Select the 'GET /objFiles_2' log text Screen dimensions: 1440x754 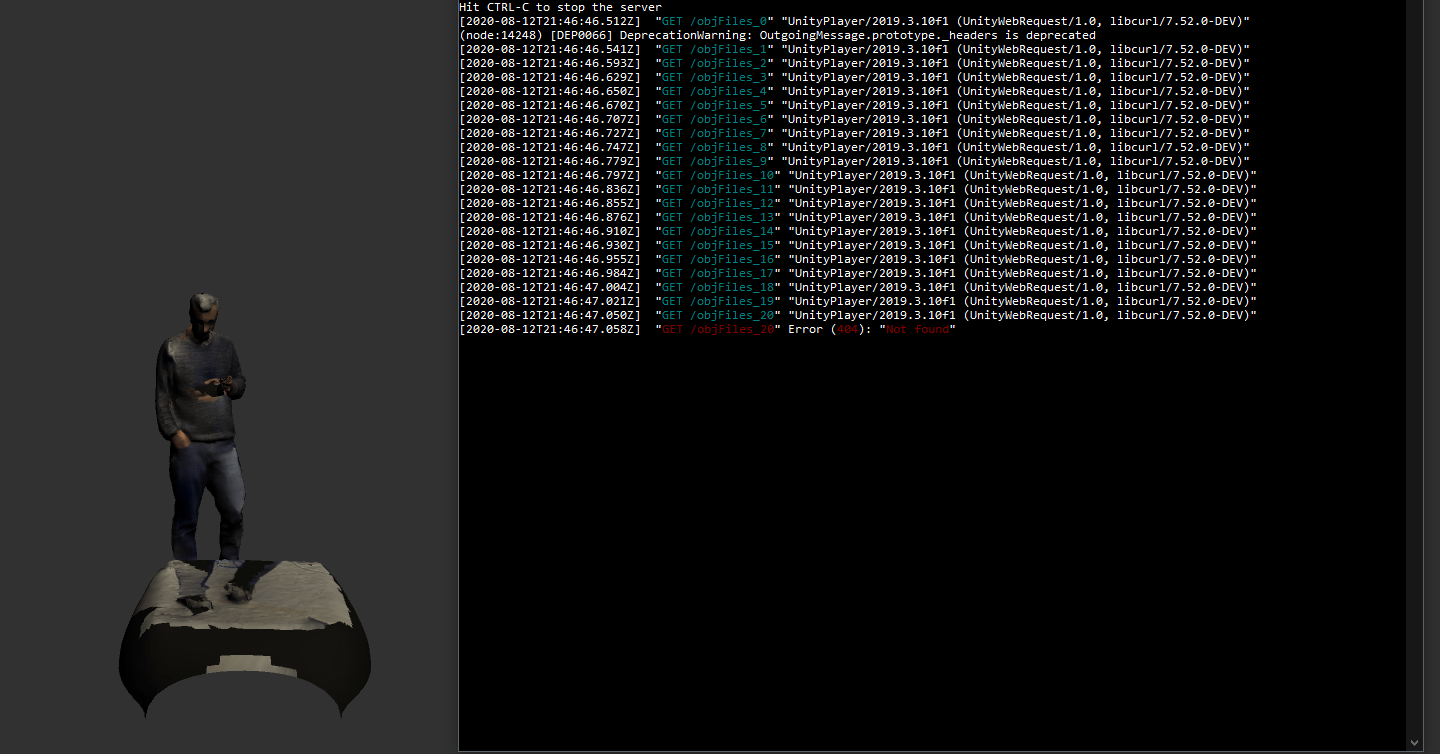pyautogui.click(x=714, y=63)
